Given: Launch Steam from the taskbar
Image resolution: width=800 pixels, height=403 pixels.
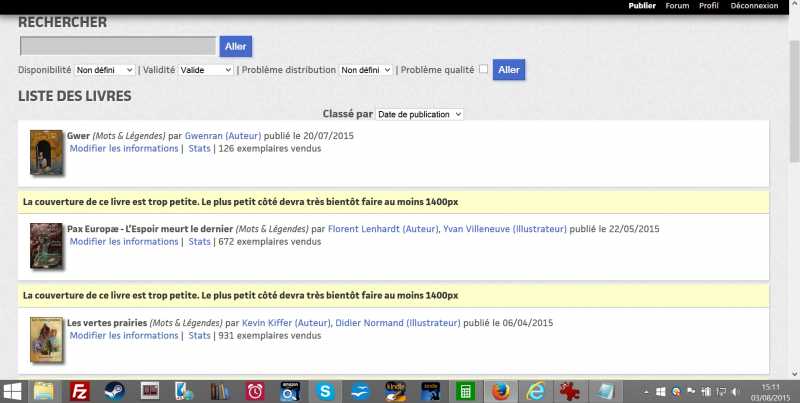Looking at the screenshot, I should 115,391.
